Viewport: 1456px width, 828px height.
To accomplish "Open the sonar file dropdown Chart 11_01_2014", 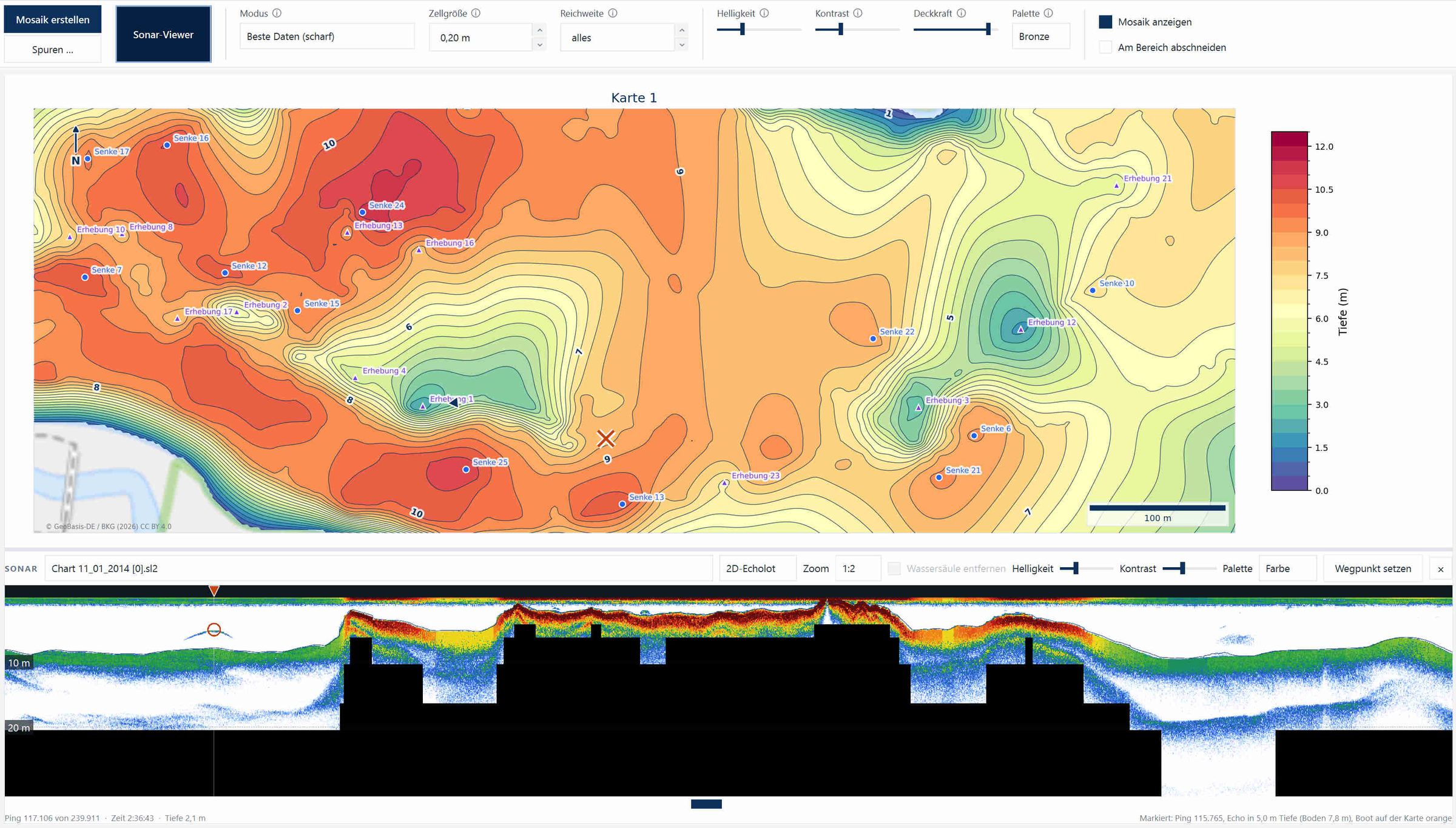I will point(379,568).
